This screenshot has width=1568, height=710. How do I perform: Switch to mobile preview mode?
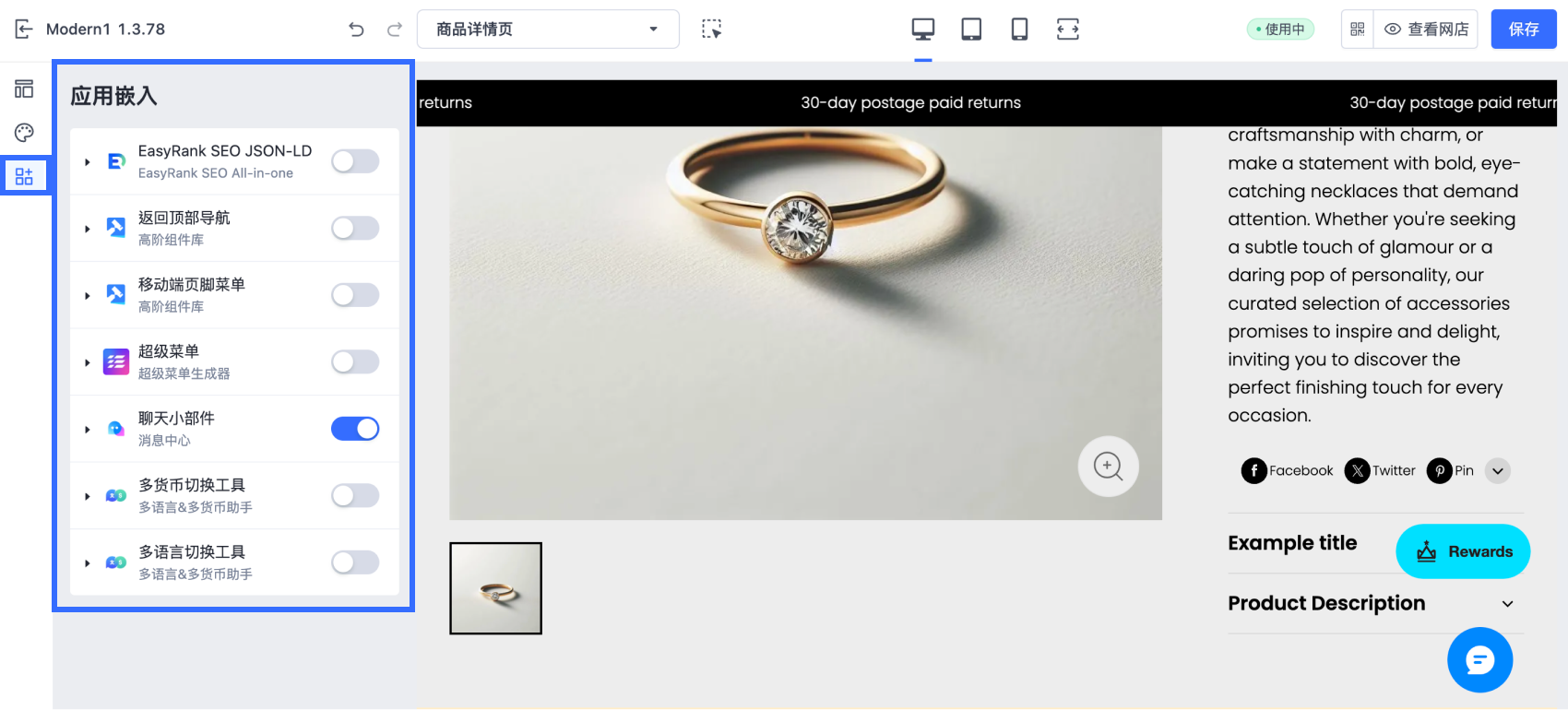[1019, 30]
